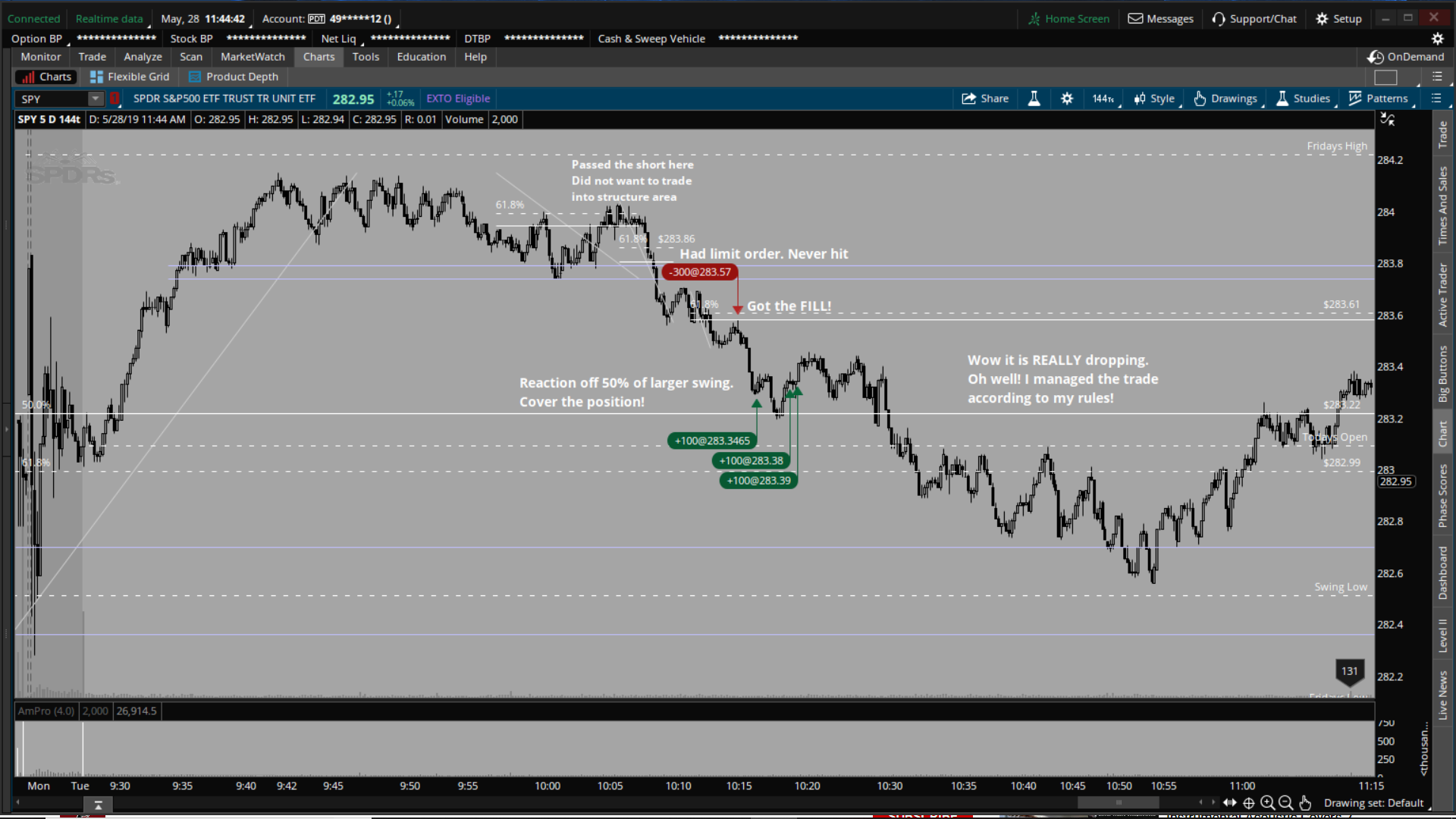Click the +100@283.3465 buy order bubble
The height and width of the screenshot is (819, 1456).
(x=712, y=441)
